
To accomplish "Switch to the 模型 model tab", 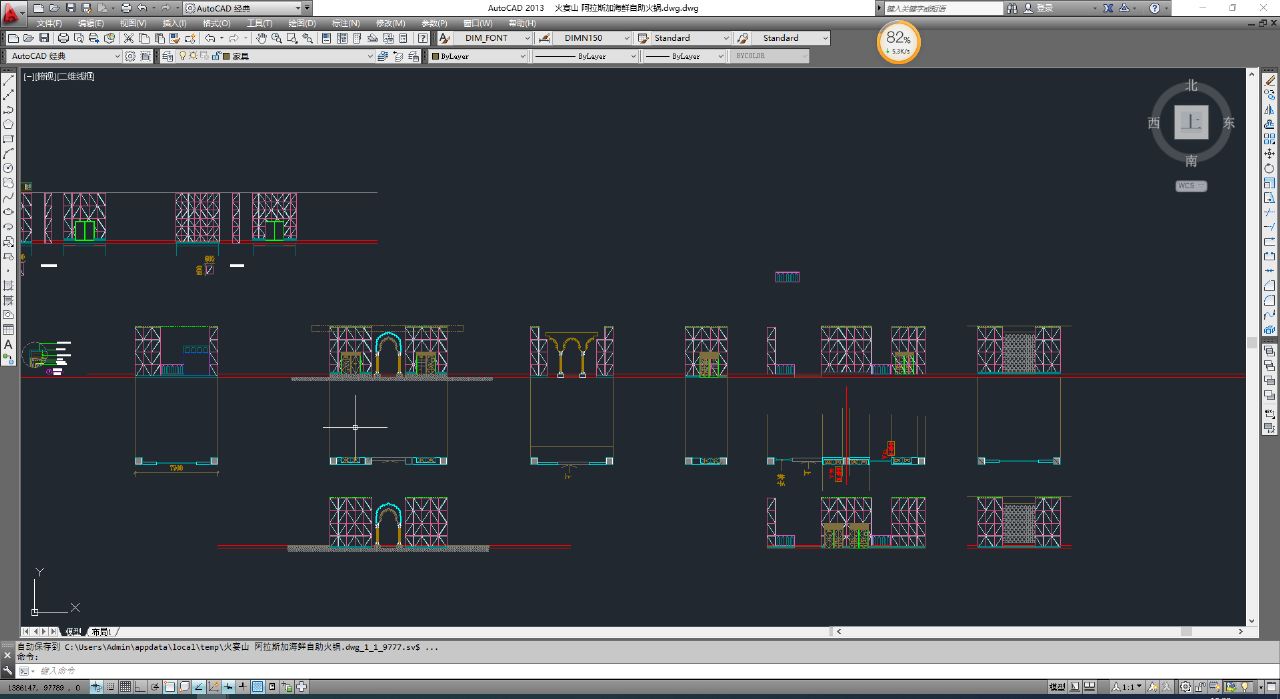I will pos(73,632).
